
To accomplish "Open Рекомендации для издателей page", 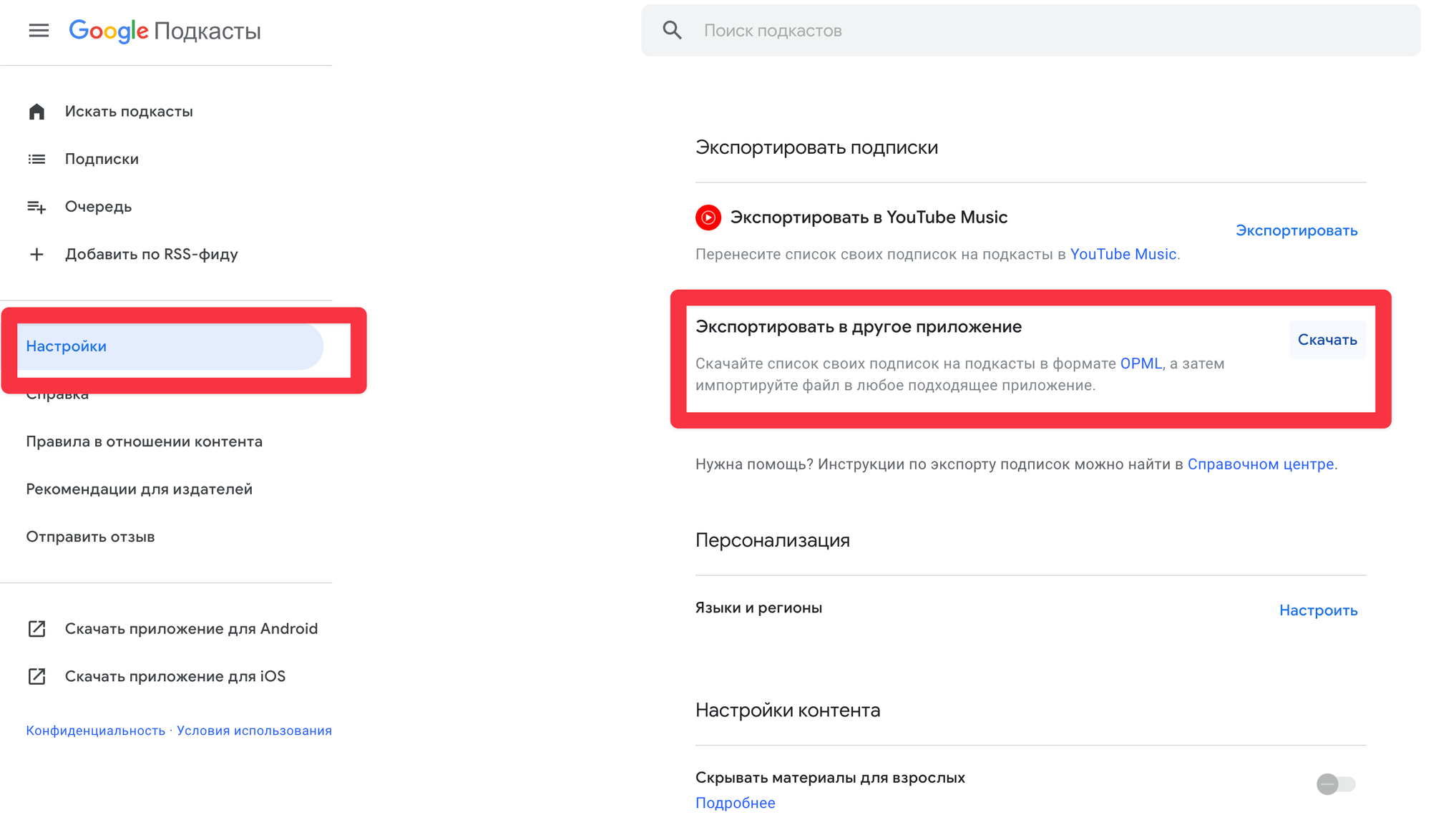I will point(139,489).
